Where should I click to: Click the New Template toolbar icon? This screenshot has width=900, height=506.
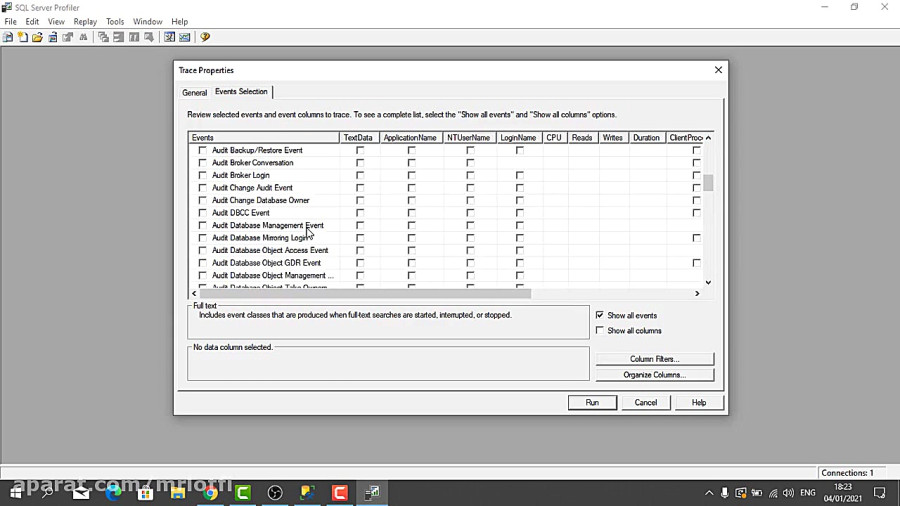(23, 37)
